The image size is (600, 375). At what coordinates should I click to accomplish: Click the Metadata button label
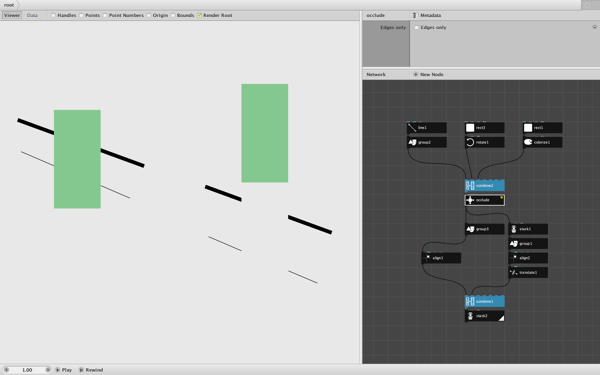430,15
